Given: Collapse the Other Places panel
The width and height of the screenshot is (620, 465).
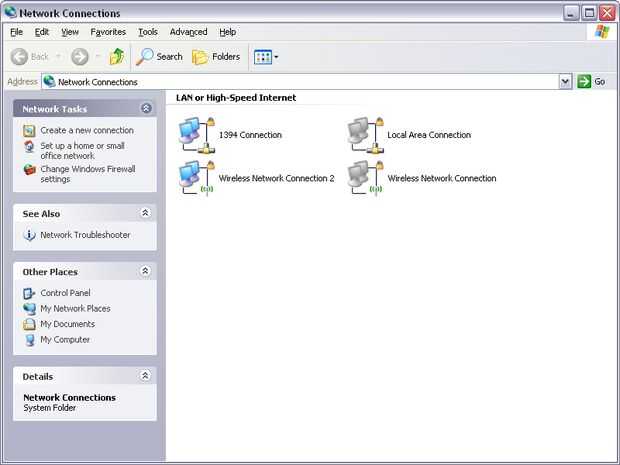Looking at the screenshot, I should [x=145, y=271].
